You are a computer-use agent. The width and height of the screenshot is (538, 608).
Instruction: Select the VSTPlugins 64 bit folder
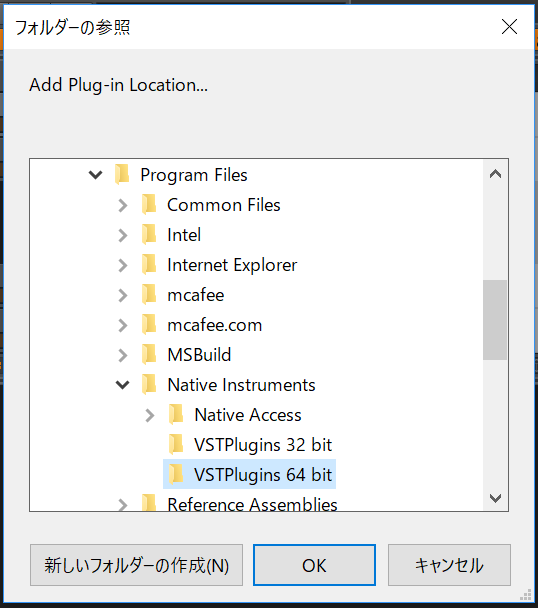coord(249,474)
